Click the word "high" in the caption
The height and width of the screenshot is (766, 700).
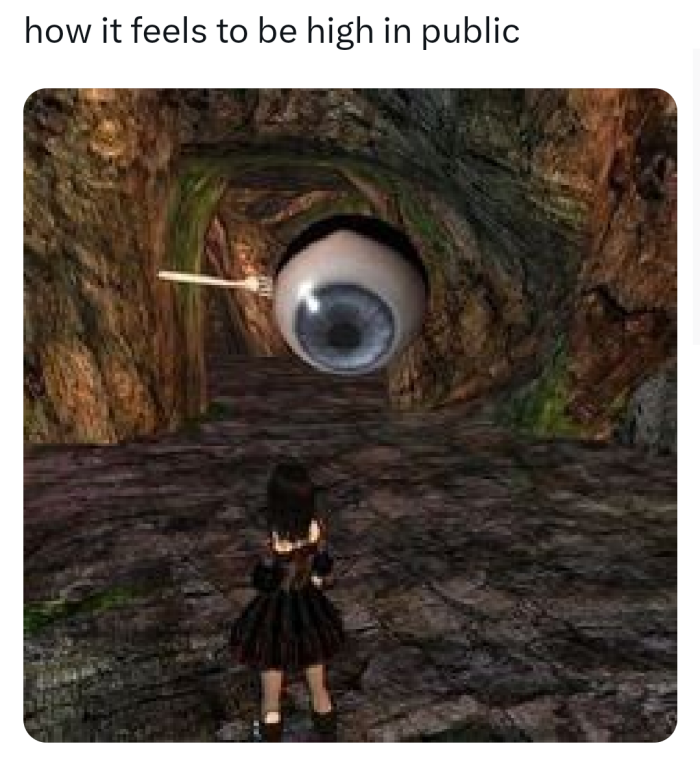coord(340,32)
